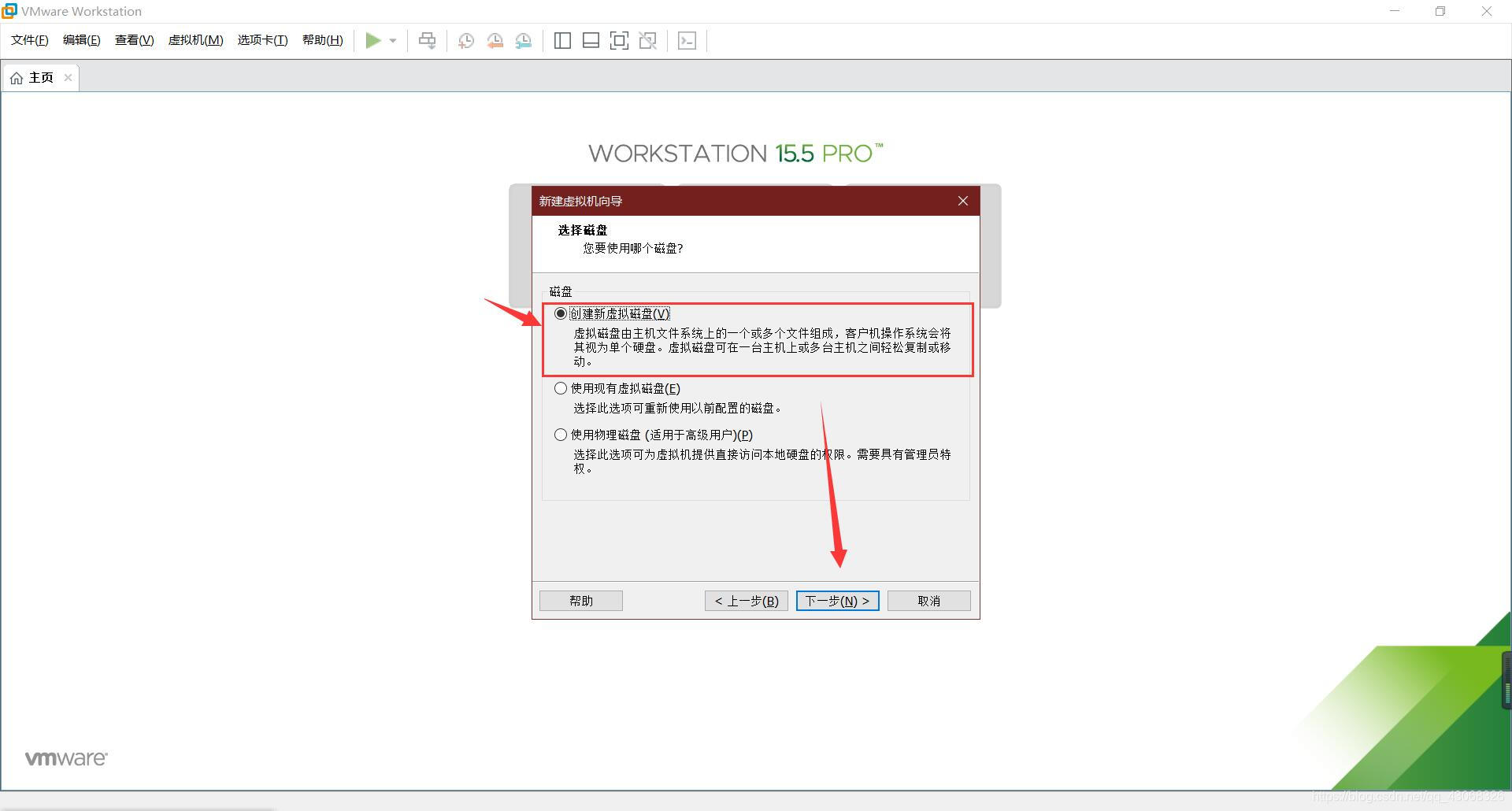The image size is (1512, 811).
Task: Click the Unity mode toolbar icon
Action: pos(647,41)
